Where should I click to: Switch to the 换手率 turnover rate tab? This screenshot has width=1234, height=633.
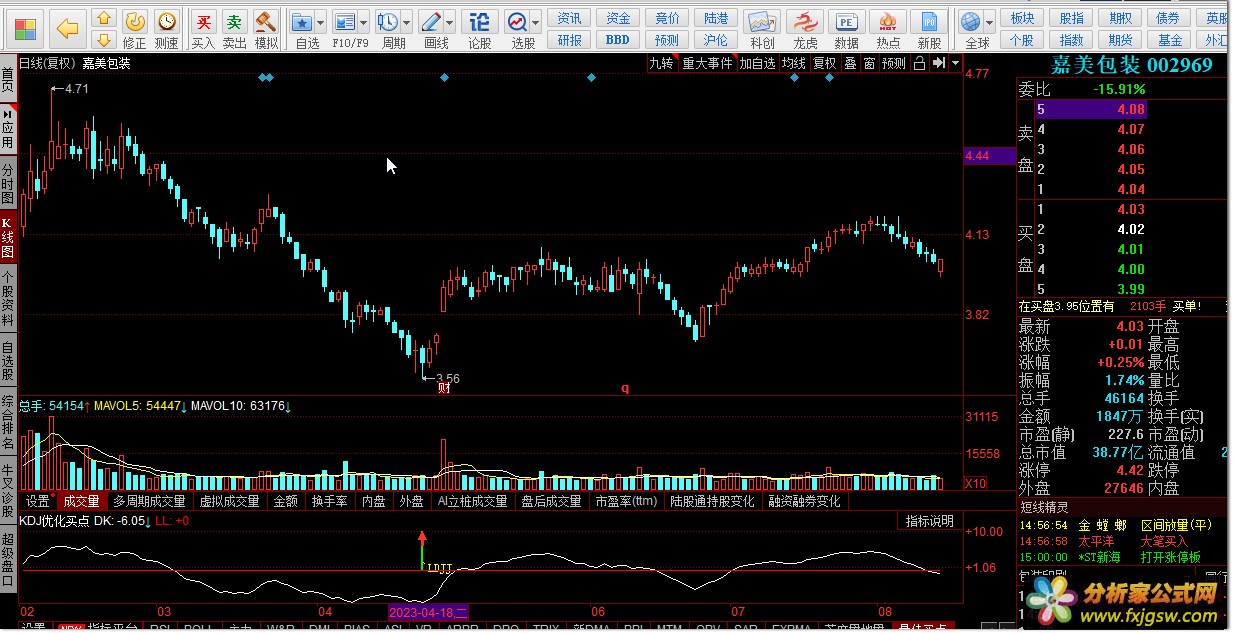(329, 501)
